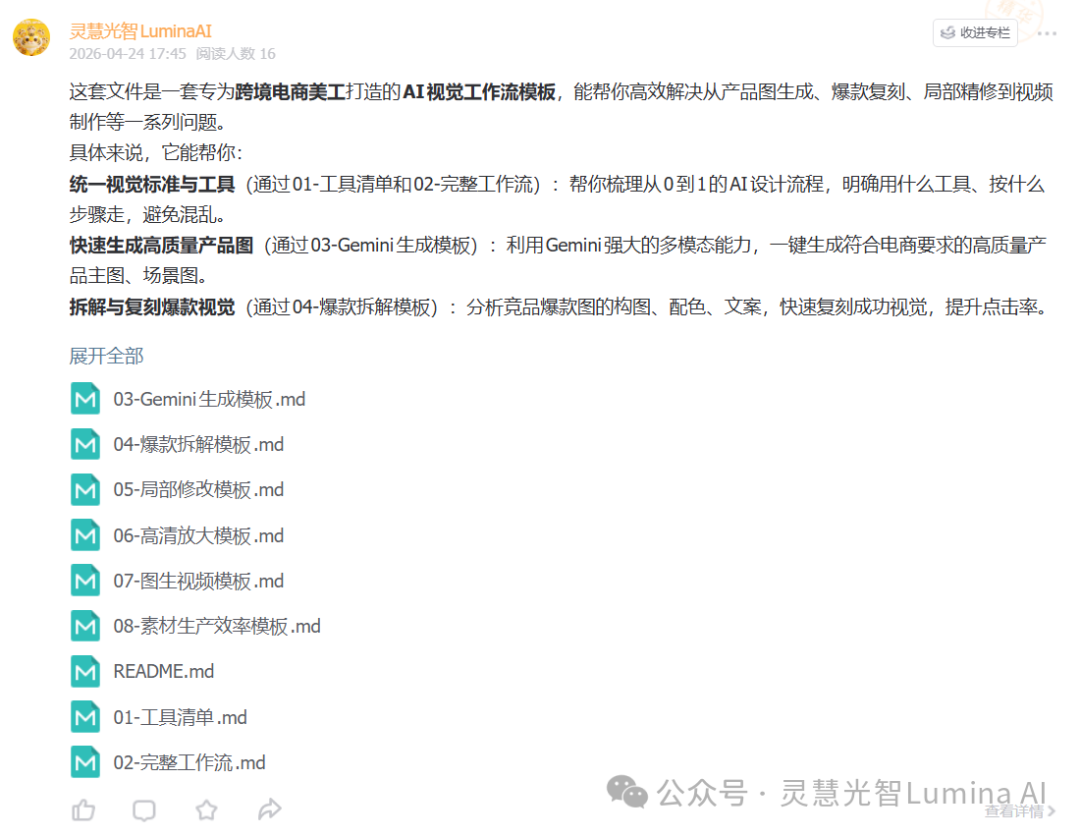Open author name 灵慧光智LuminaAI
1080x836 pixels.
[141, 31]
